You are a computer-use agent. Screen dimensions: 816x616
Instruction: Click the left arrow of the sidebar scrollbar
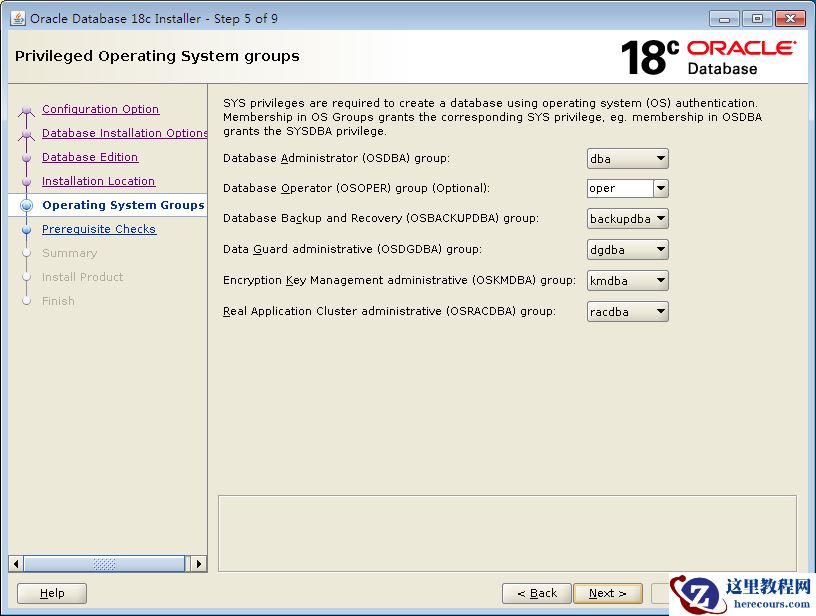tap(16, 564)
